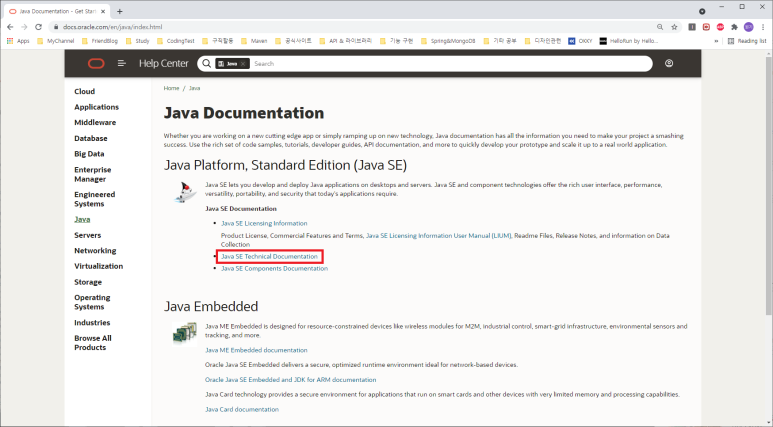Select Big Data in sidebar

(x=89, y=154)
